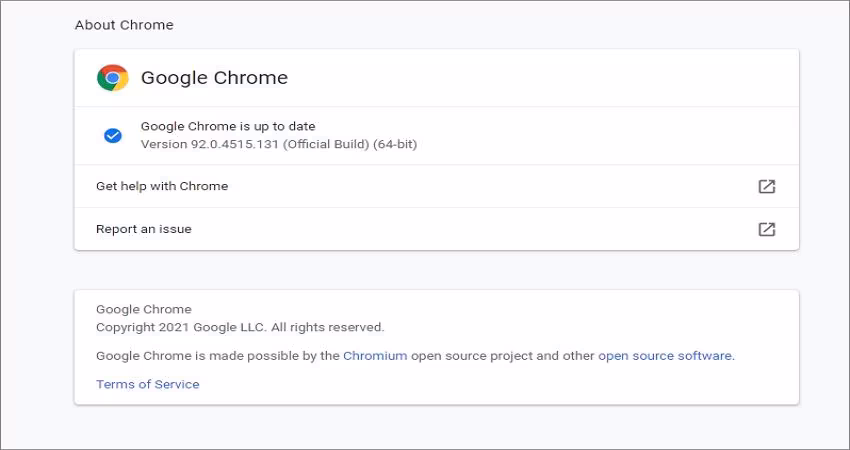Open the Get help with Chrome row
This screenshot has width=850, height=450.
click(162, 186)
